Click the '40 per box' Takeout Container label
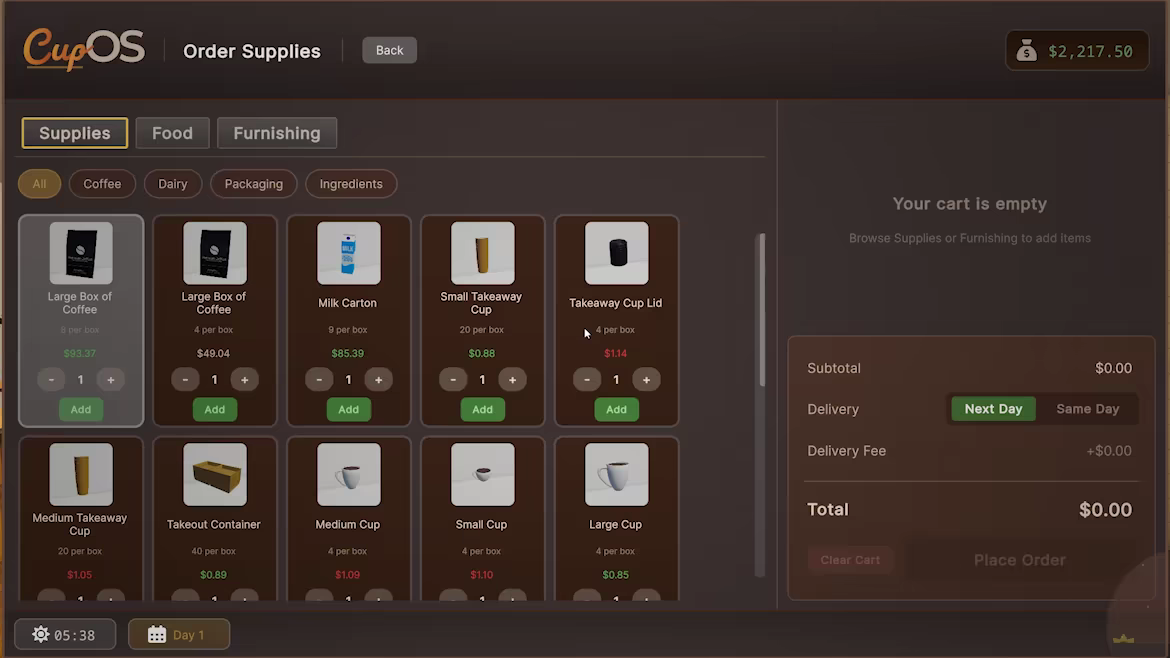 [x=213, y=551]
